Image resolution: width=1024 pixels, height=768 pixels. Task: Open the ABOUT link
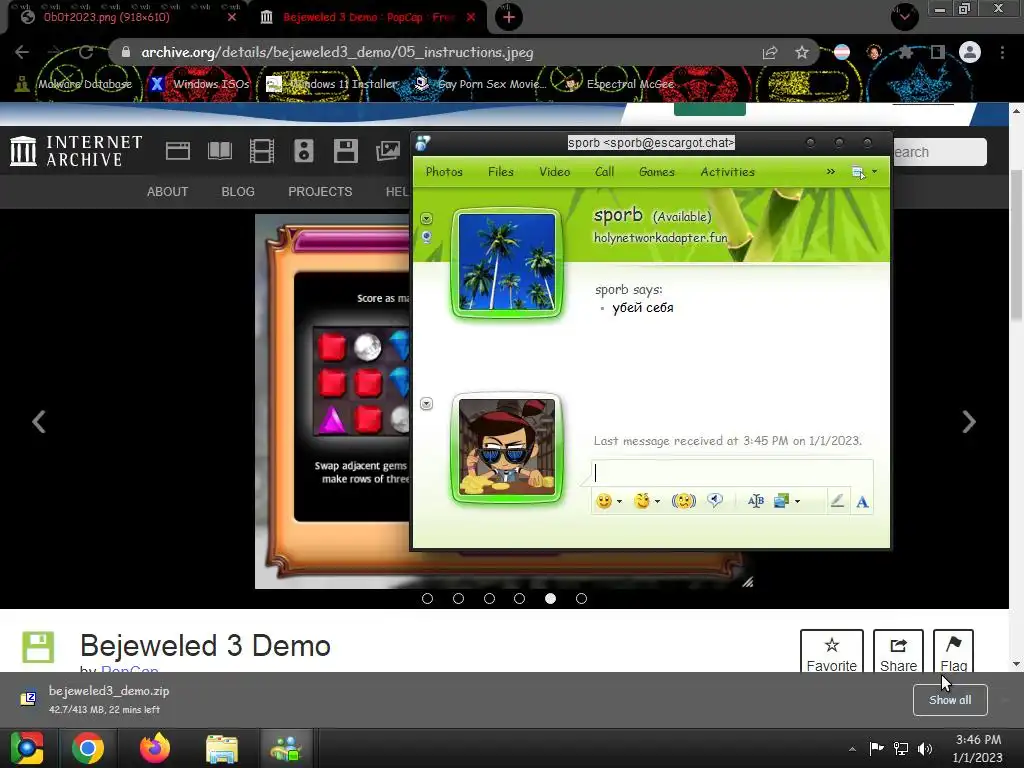(167, 191)
